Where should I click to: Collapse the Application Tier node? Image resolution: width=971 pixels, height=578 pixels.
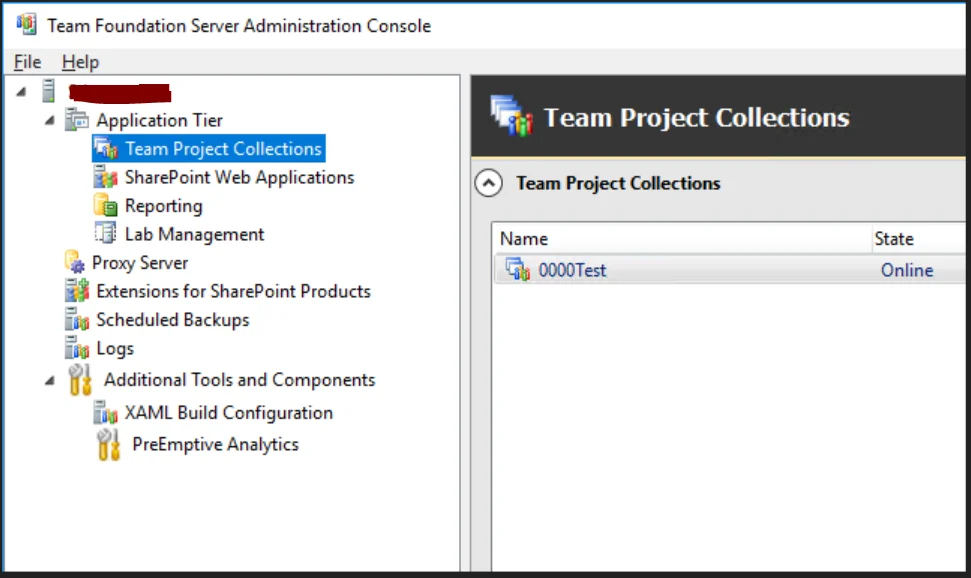[50, 120]
